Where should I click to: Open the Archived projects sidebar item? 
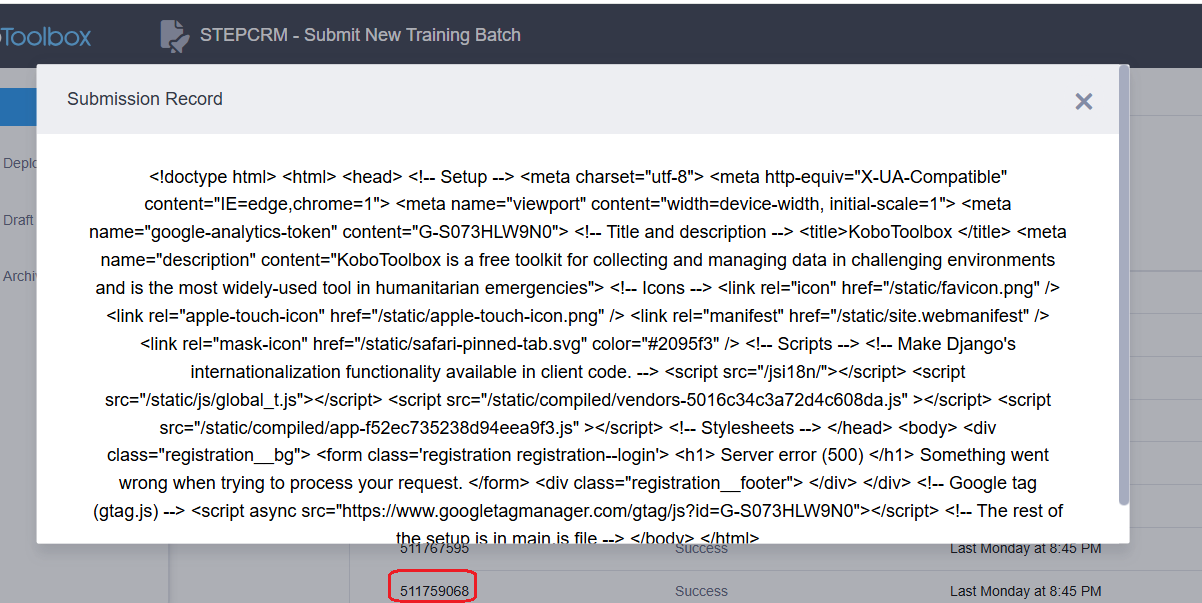(x=18, y=276)
